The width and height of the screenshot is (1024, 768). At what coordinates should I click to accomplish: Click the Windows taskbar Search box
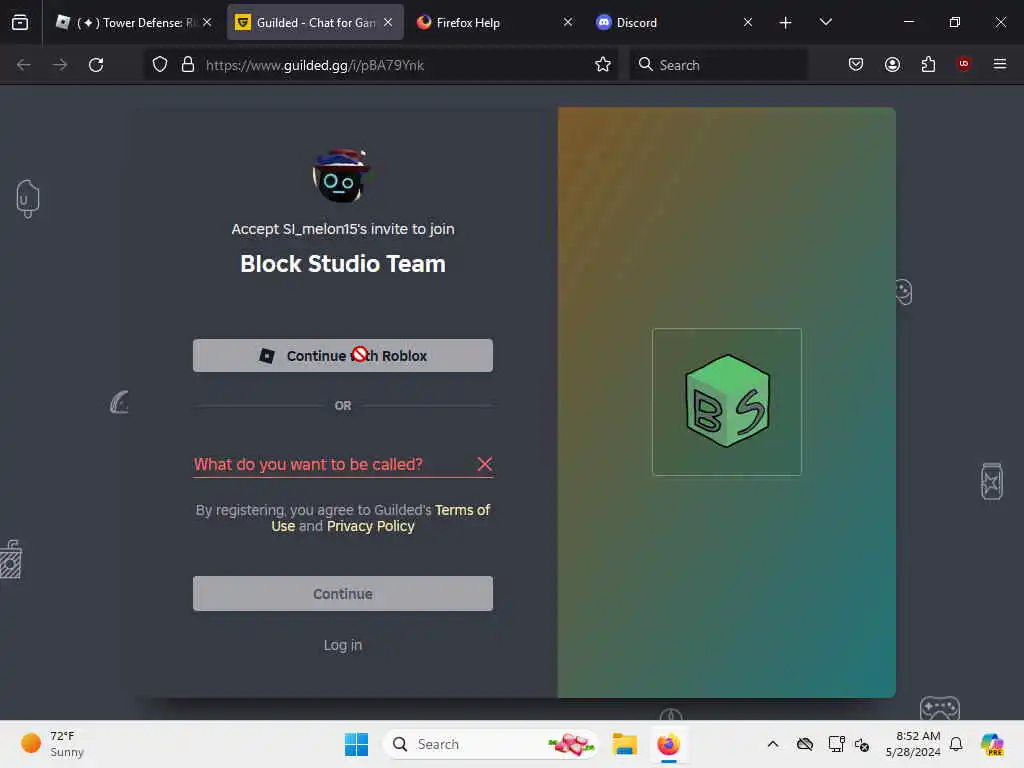(491, 744)
